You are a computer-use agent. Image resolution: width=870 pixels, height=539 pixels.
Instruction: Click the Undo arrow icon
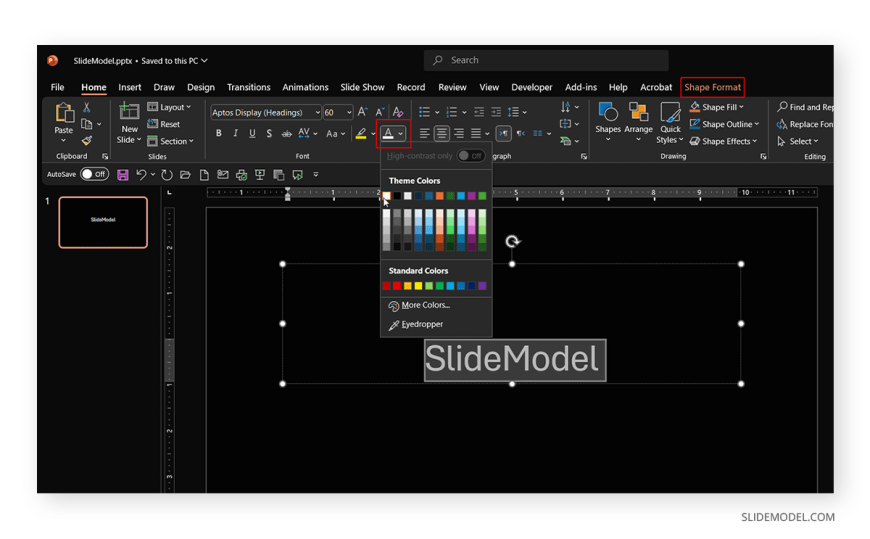141,175
